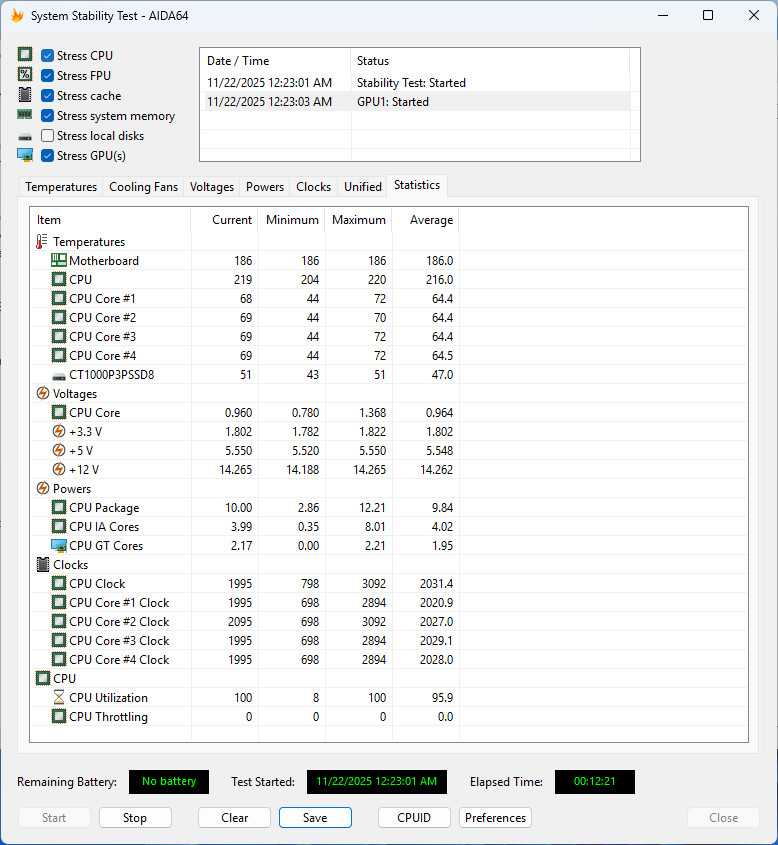This screenshot has width=778, height=845.
Task: Uncheck the Stress GPU(s) option
Action: [x=47, y=156]
